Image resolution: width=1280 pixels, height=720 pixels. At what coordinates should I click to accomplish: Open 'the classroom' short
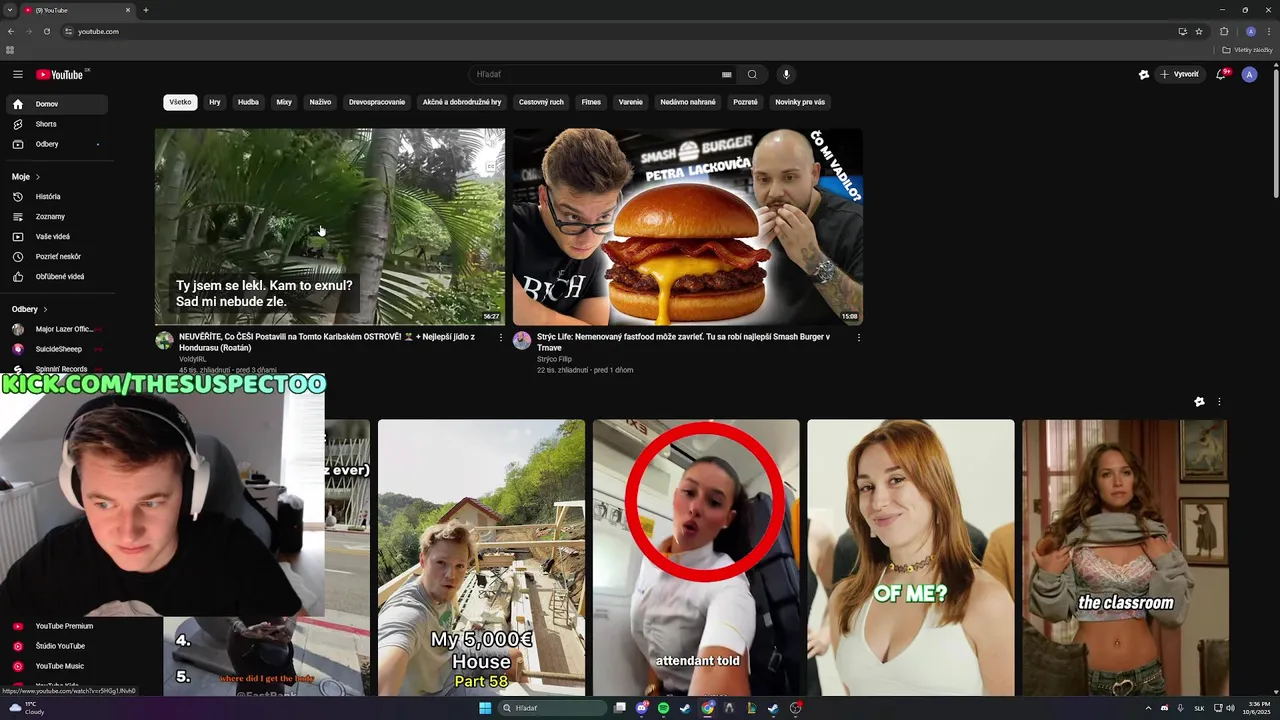(1126, 557)
